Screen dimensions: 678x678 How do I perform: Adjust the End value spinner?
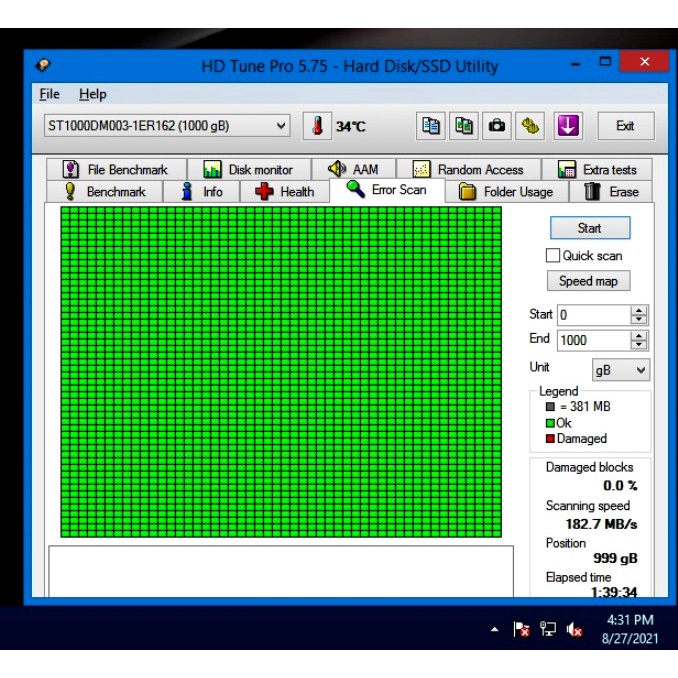click(x=639, y=340)
